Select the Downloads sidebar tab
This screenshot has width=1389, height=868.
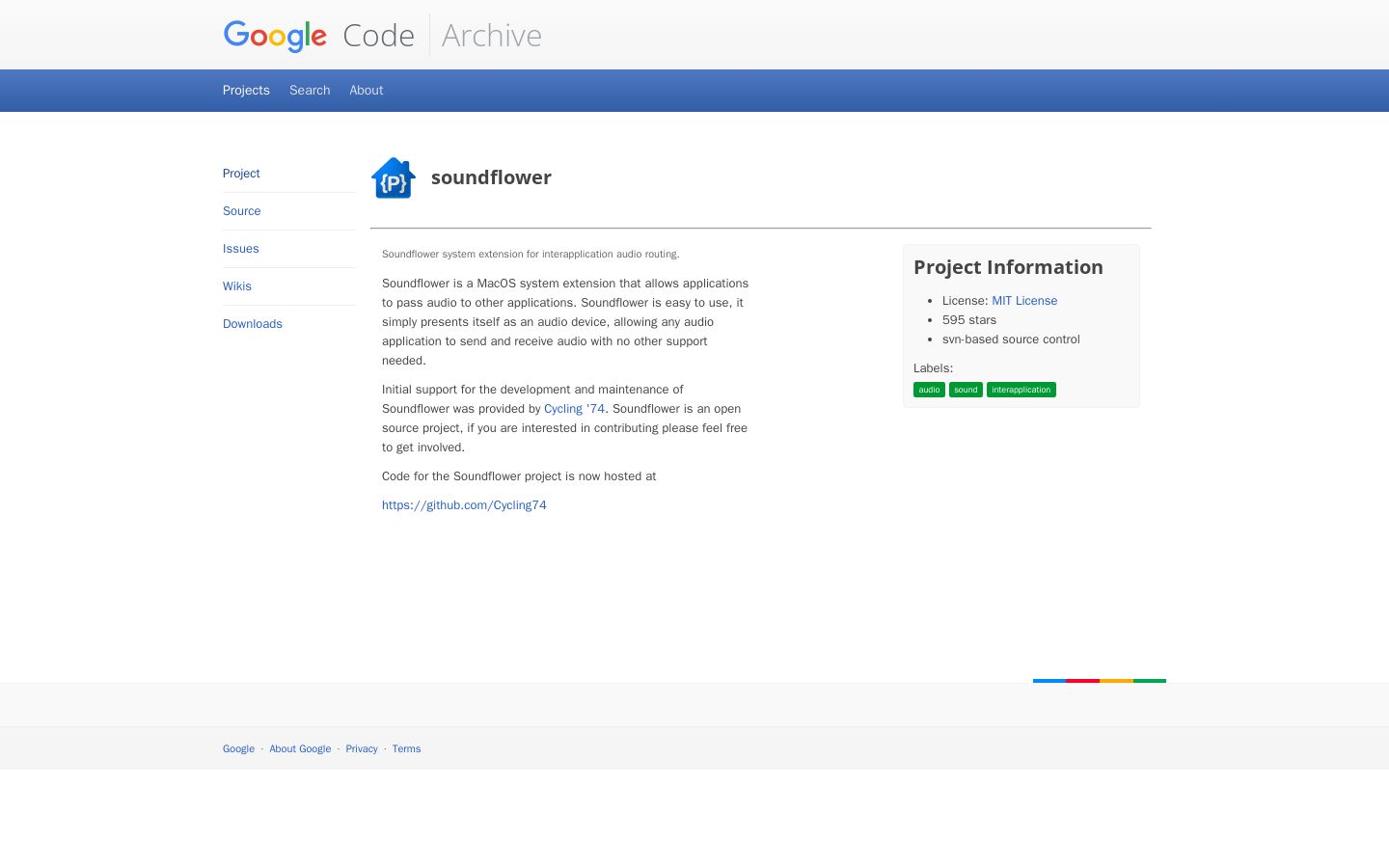(253, 324)
